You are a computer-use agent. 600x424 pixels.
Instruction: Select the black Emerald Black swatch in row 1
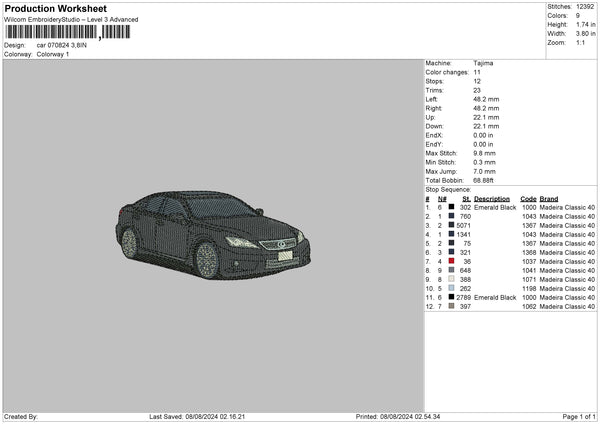click(452, 207)
